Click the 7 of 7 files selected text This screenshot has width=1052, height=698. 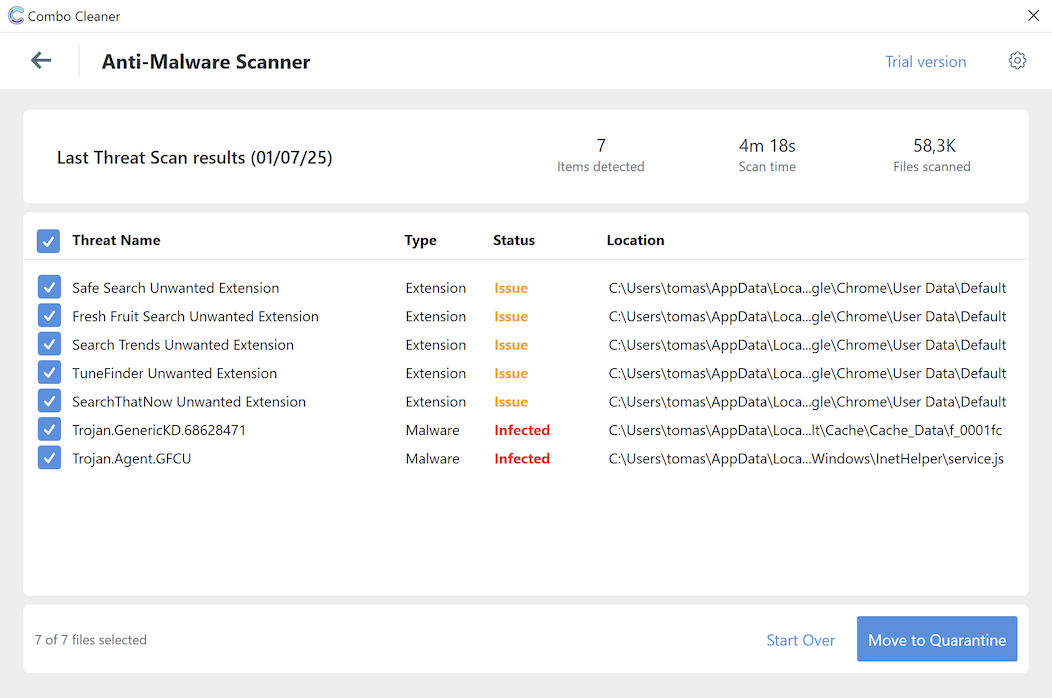[x=91, y=640]
